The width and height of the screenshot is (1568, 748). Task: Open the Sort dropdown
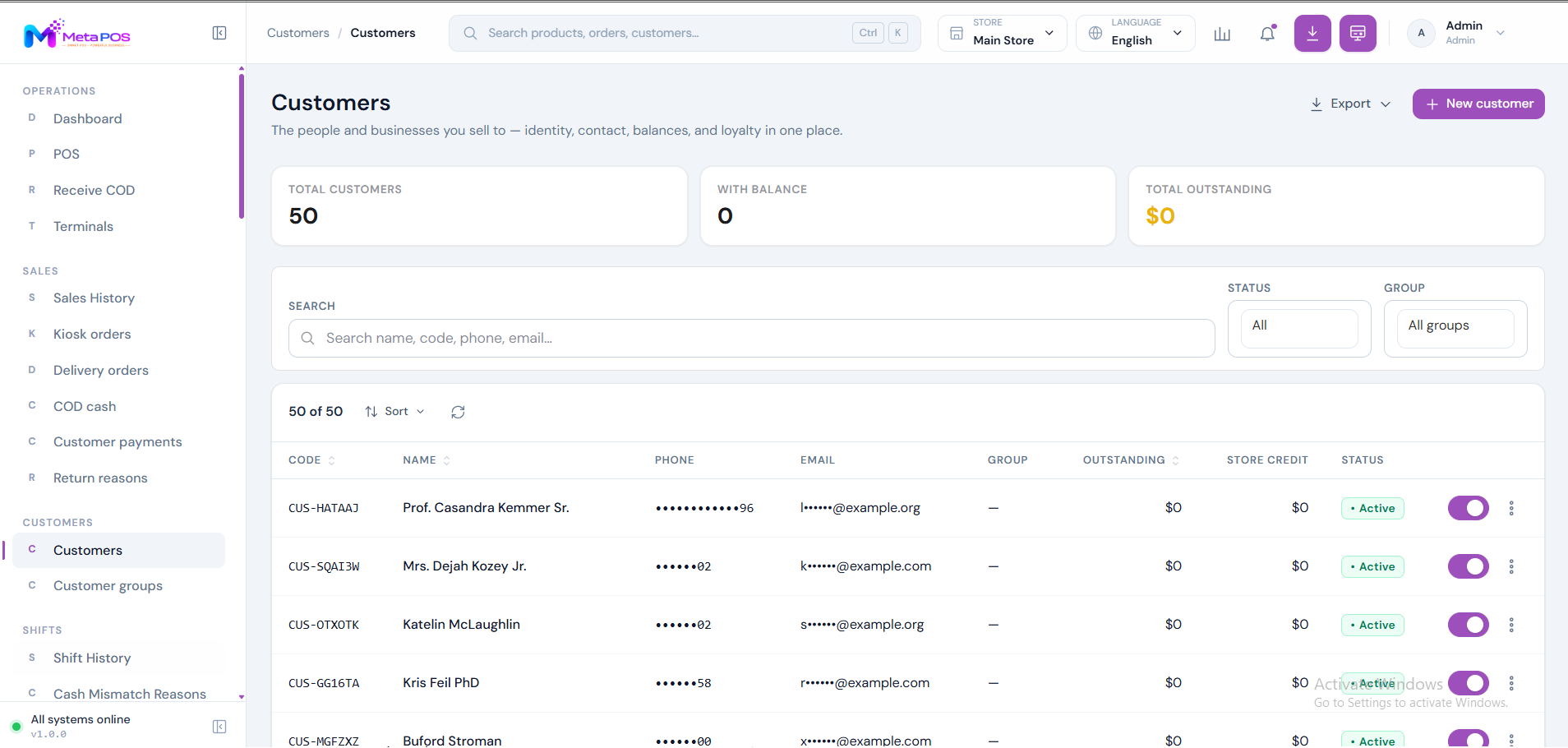[395, 412]
